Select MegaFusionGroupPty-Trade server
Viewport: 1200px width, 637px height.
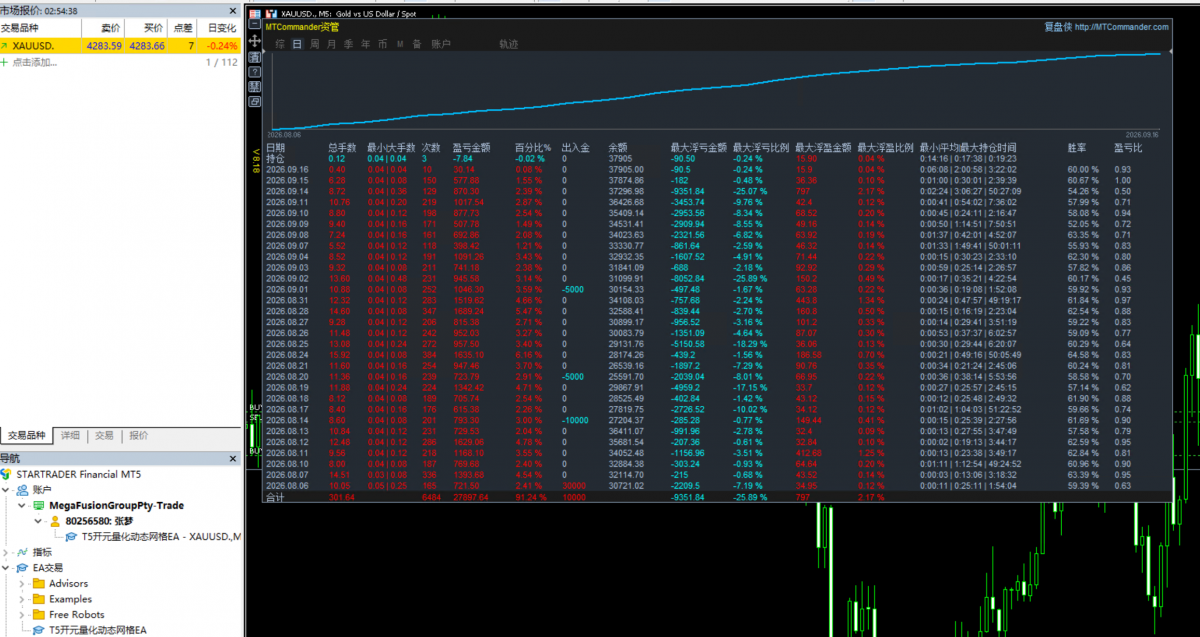pyautogui.click(x=116, y=505)
